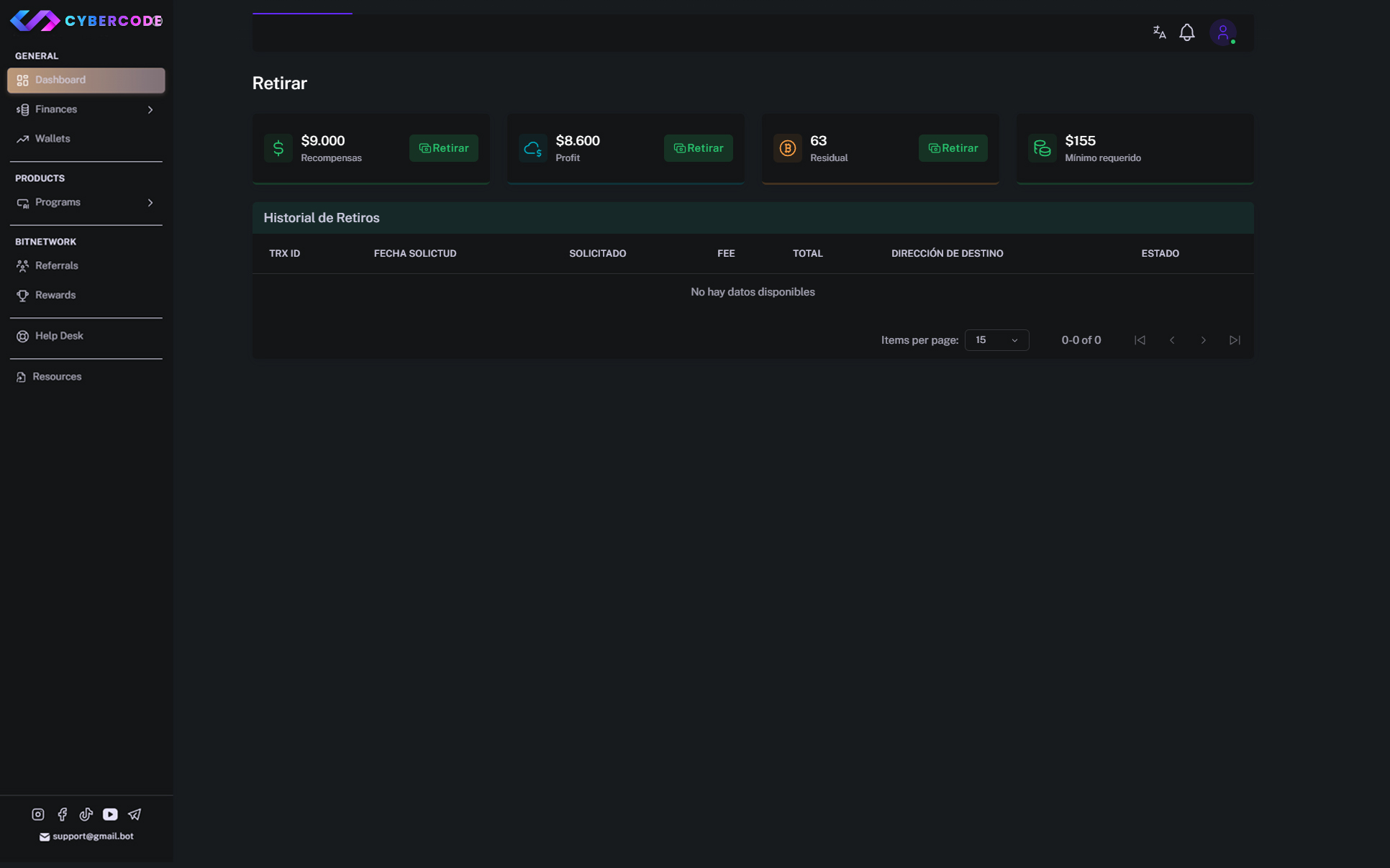The height and width of the screenshot is (868, 1390).
Task: Go to last page of table
Action: (x=1235, y=340)
